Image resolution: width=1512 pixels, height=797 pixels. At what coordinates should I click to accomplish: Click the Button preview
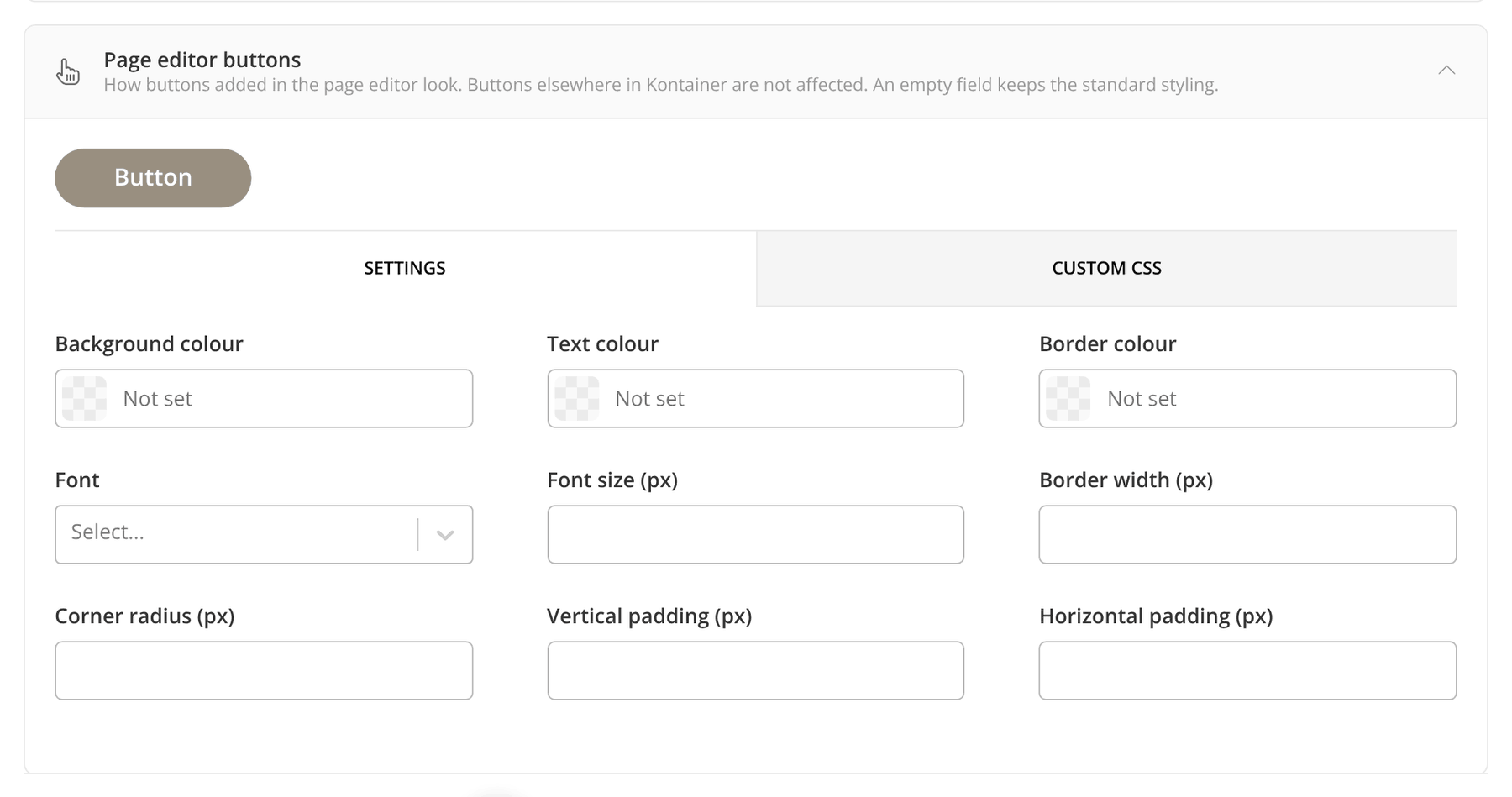[x=153, y=178]
